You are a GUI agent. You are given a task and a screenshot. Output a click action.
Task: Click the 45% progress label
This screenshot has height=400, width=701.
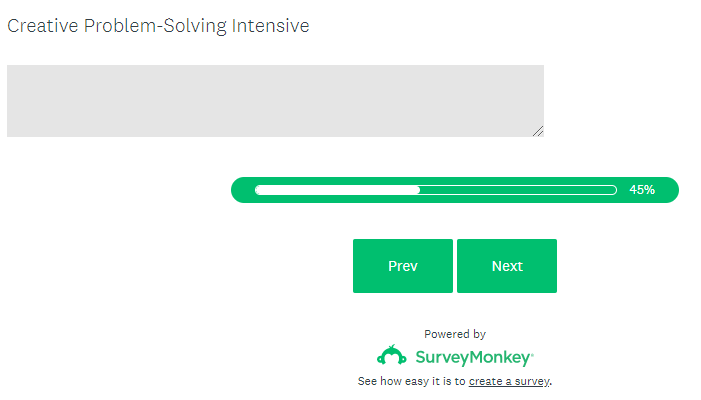point(642,190)
